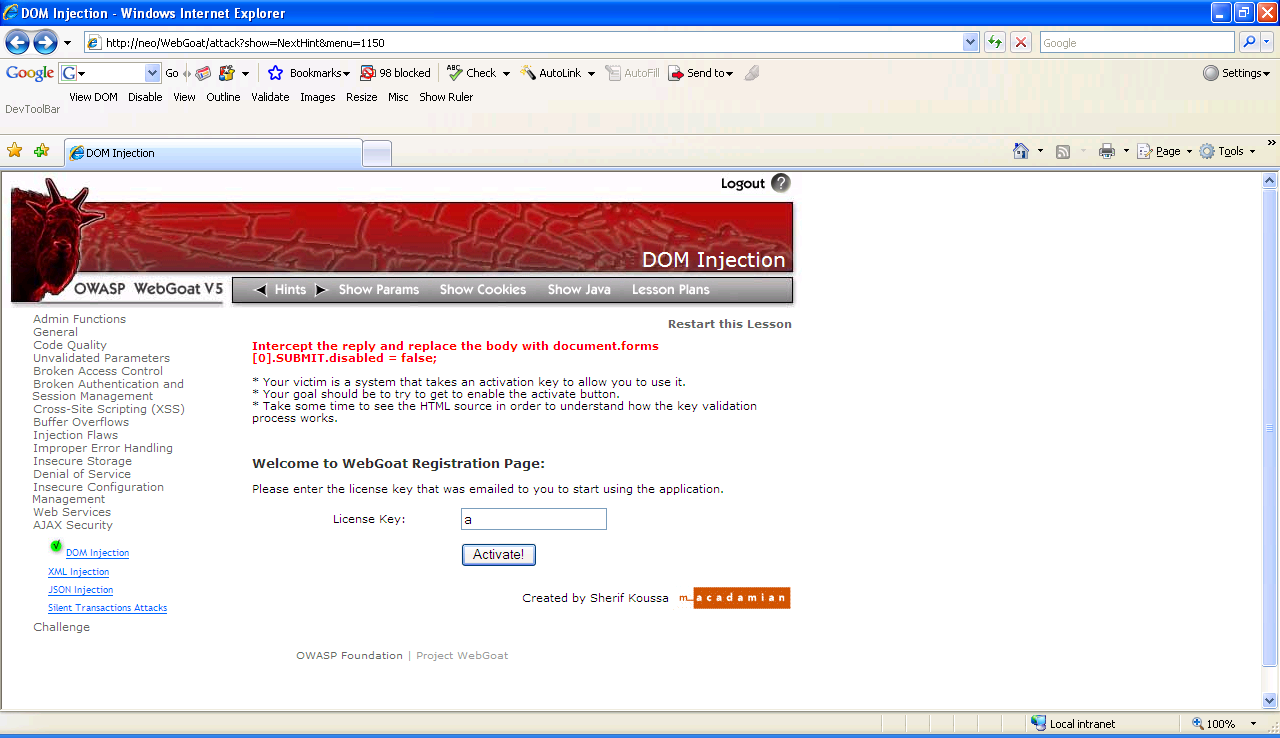Viewport: 1280px width, 738px height.
Task: Click the red Stop loading icon
Action: (x=1021, y=42)
